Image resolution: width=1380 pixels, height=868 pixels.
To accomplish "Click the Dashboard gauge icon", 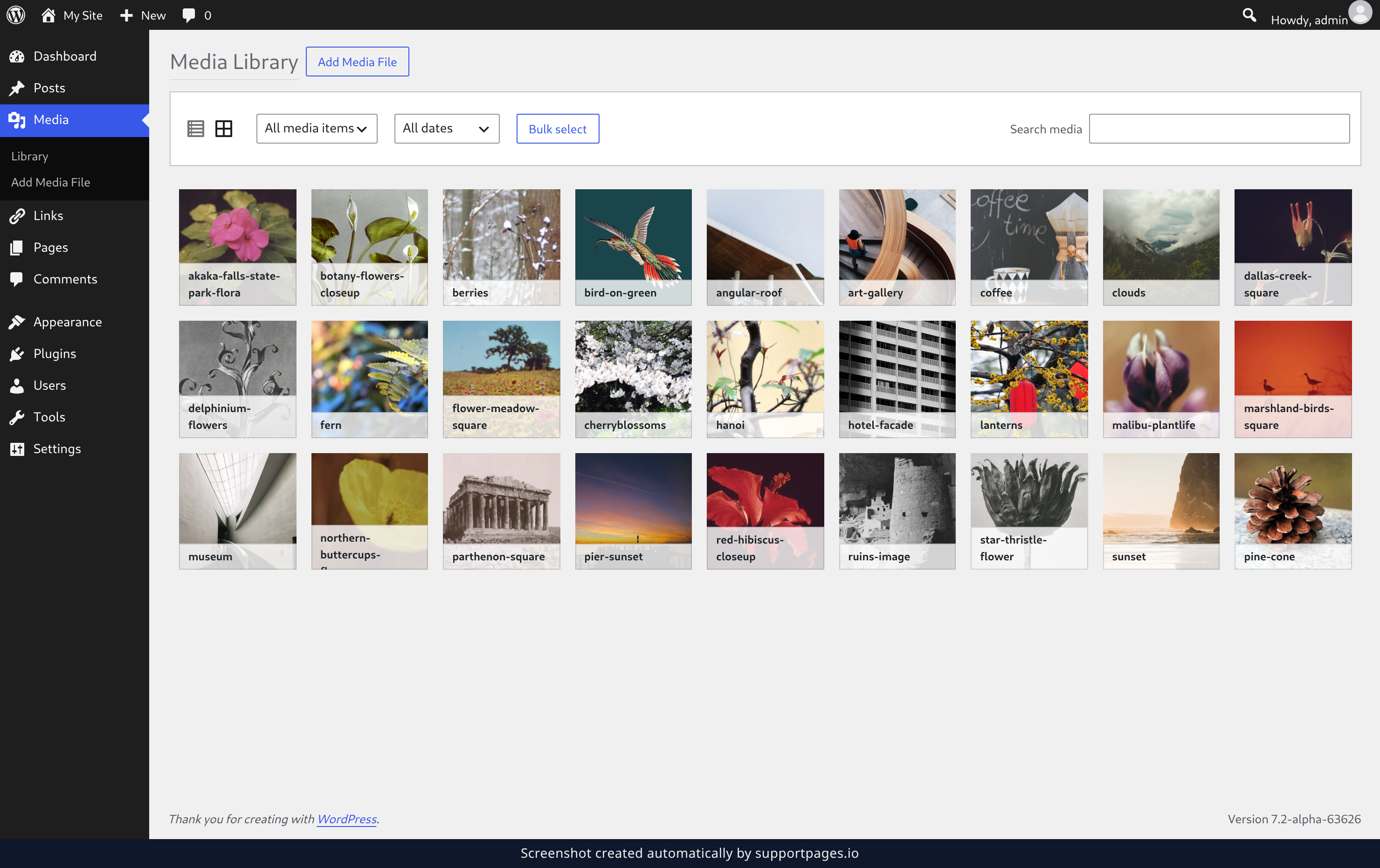I will coord(17,56).
